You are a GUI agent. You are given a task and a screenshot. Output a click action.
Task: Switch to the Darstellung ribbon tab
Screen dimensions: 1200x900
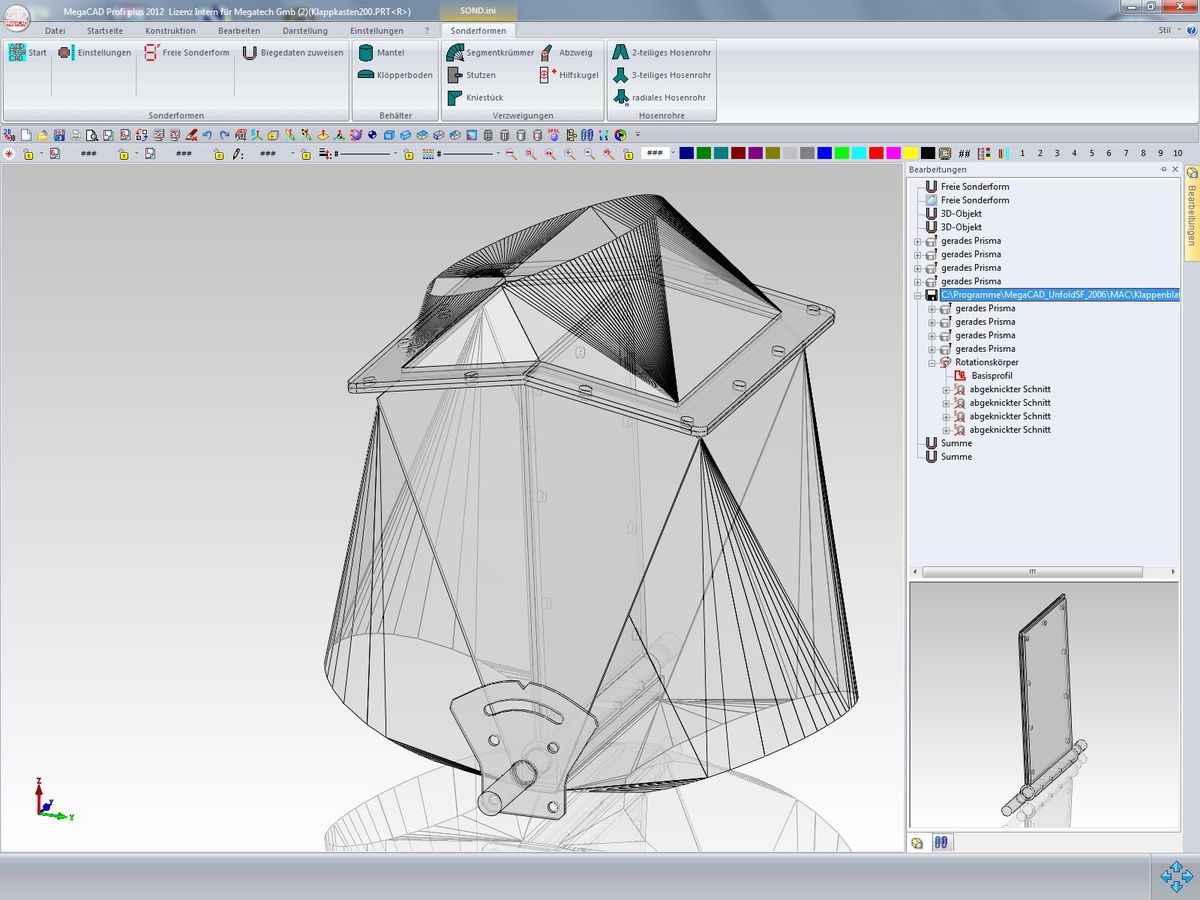305,31
